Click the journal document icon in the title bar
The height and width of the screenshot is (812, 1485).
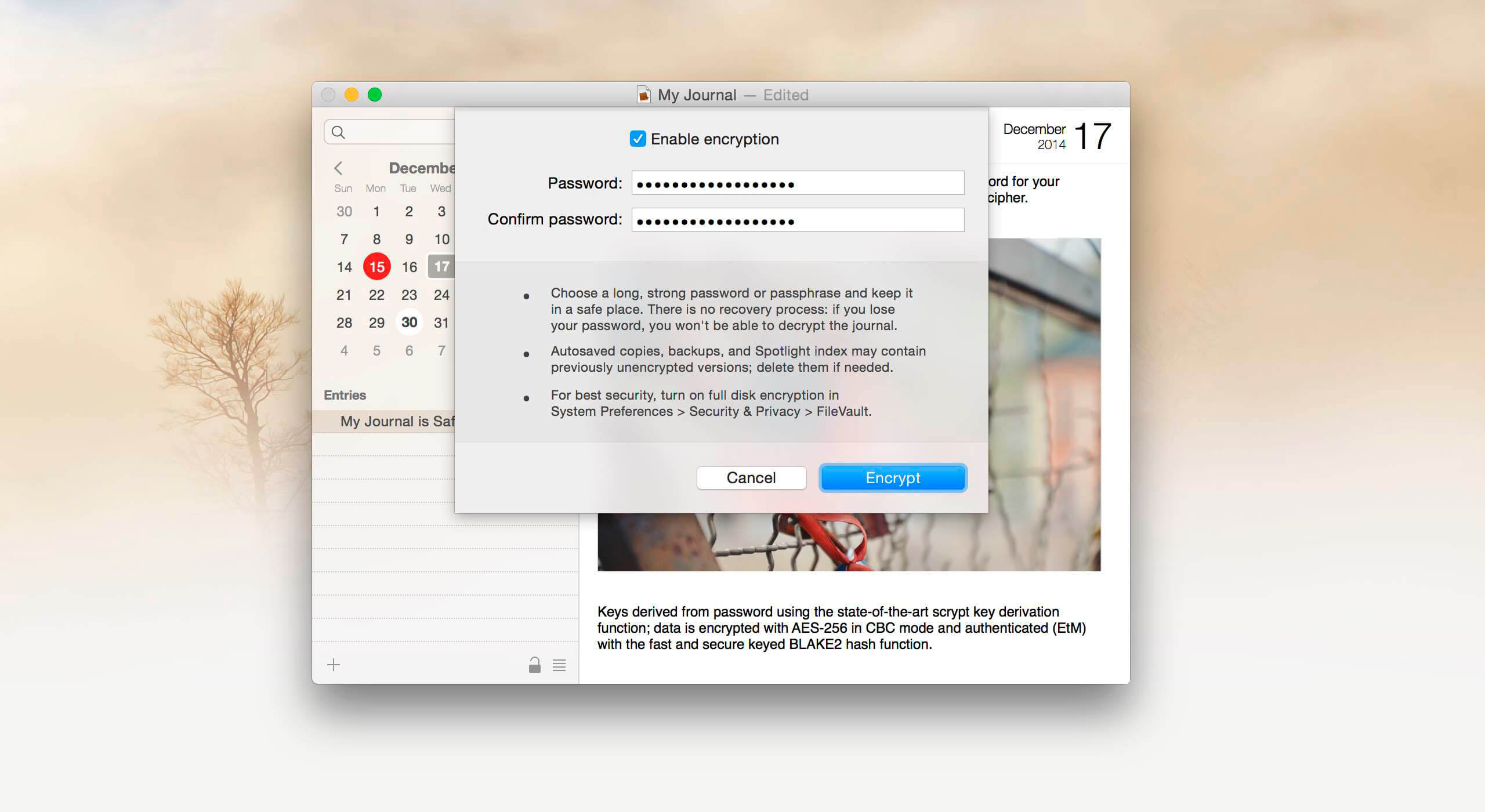coord(643,95)
